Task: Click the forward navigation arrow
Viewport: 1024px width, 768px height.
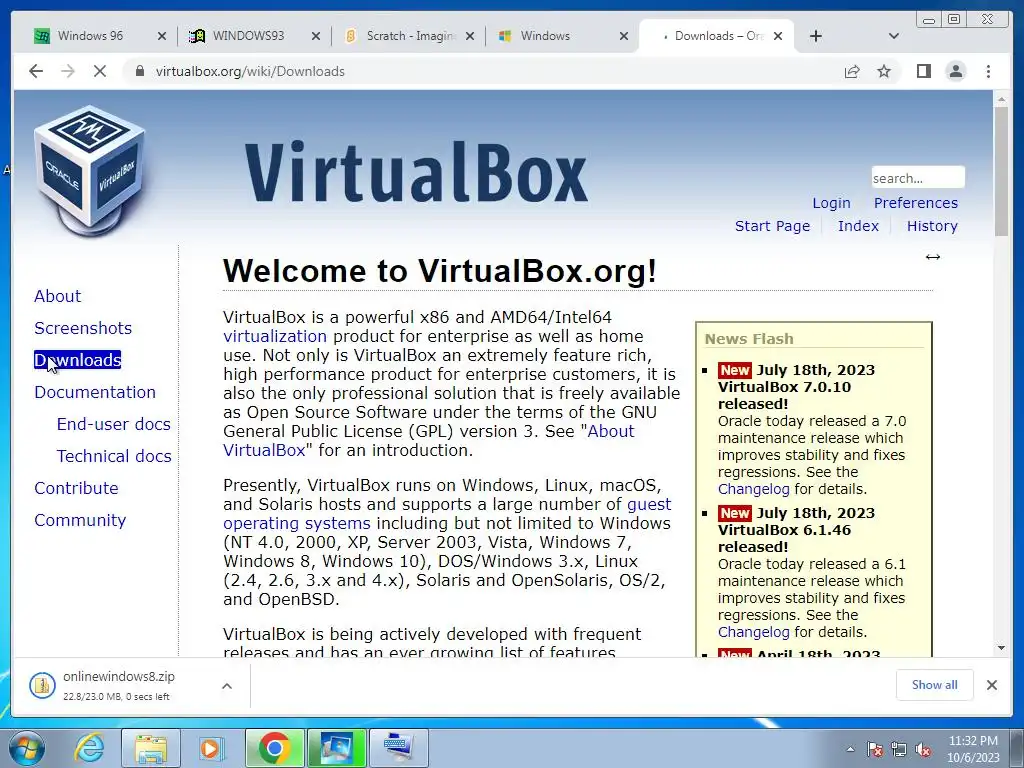Action: 68,71
